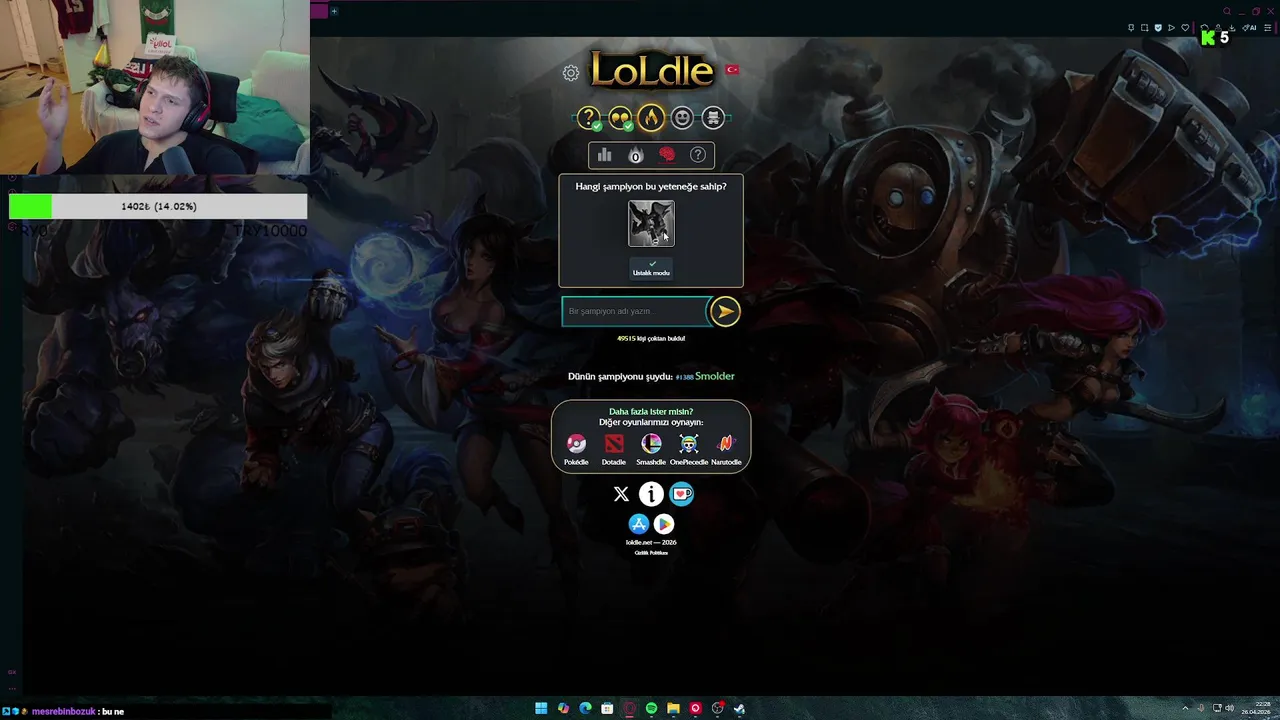This screenshot has width=1280, height=720.
Task: Open LoLdle settings gear
Action: pyautogui.click(x=571, y=73)
